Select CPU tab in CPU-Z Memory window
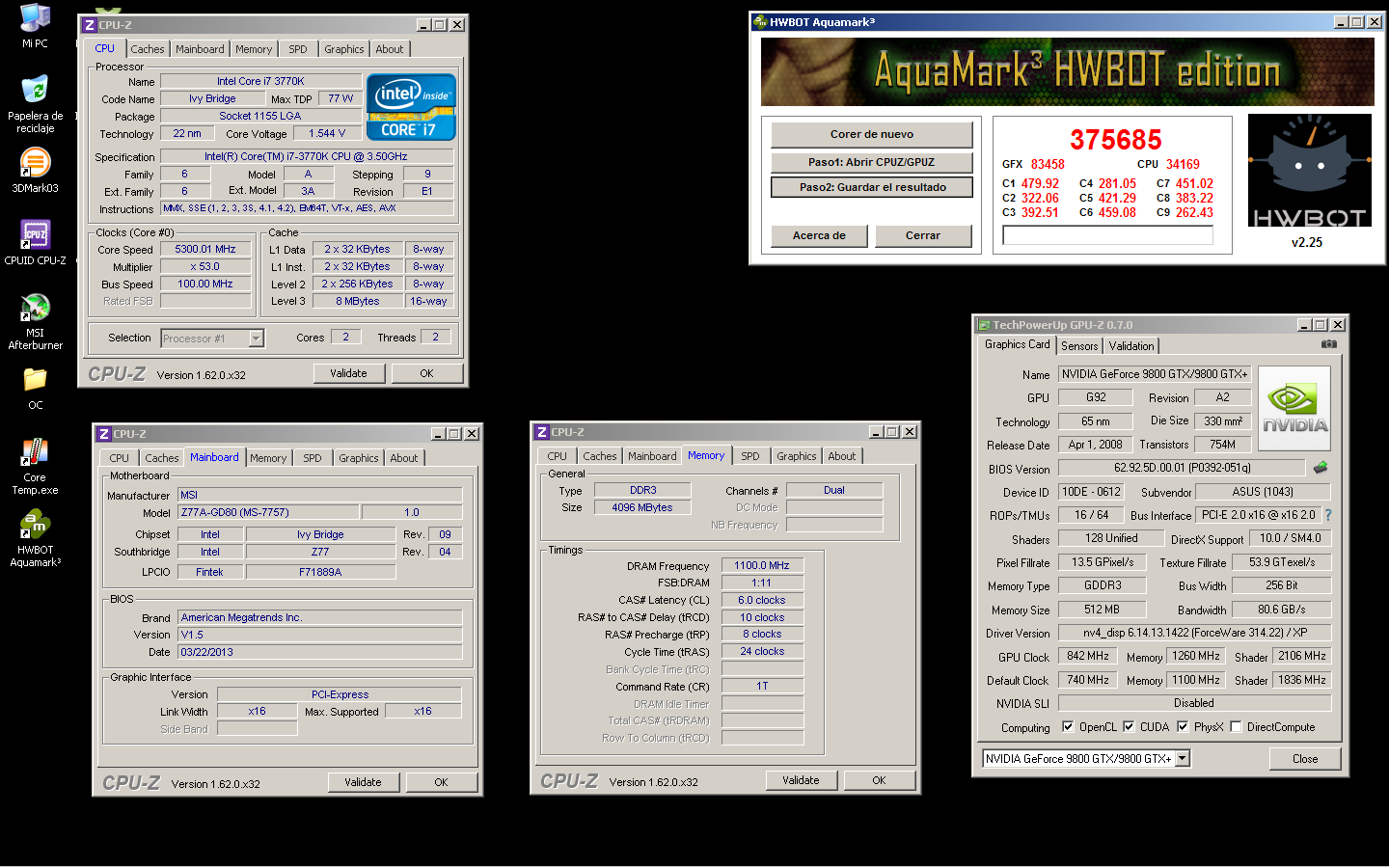 [558, 456]
